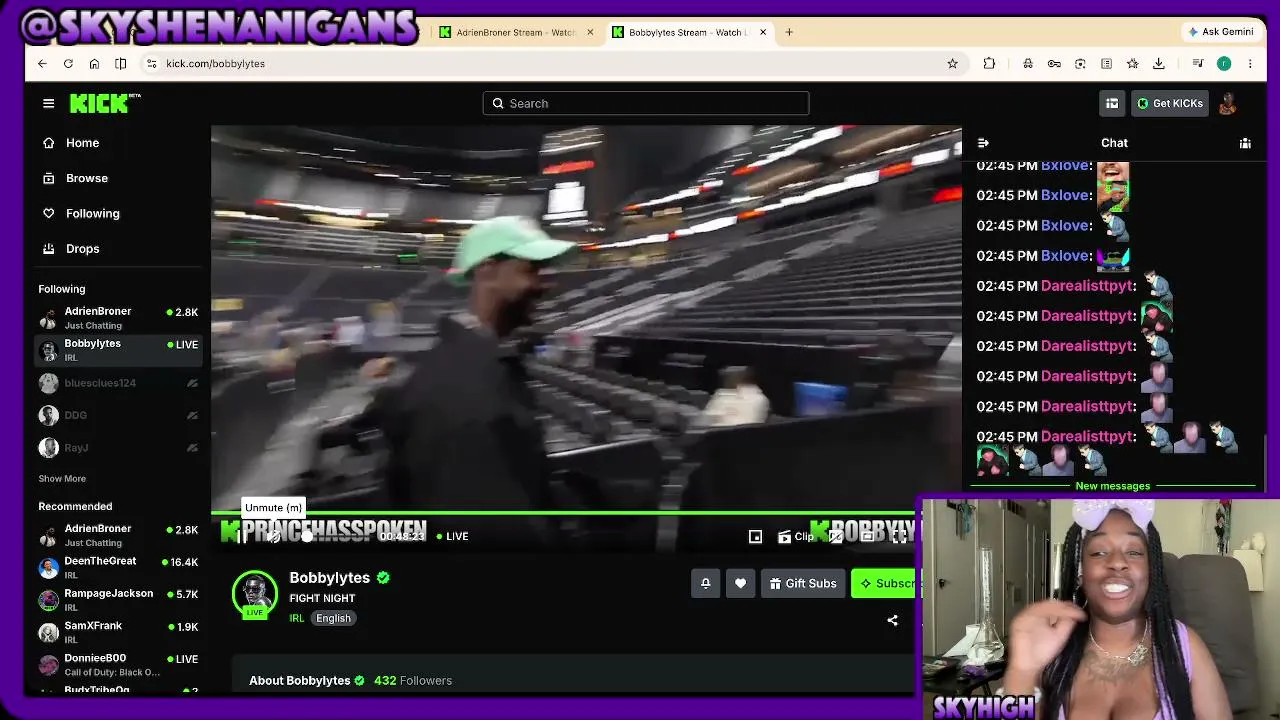
Task: Click the kick.com/bobbylytes address bar
Action: click(x=554, y=64)
